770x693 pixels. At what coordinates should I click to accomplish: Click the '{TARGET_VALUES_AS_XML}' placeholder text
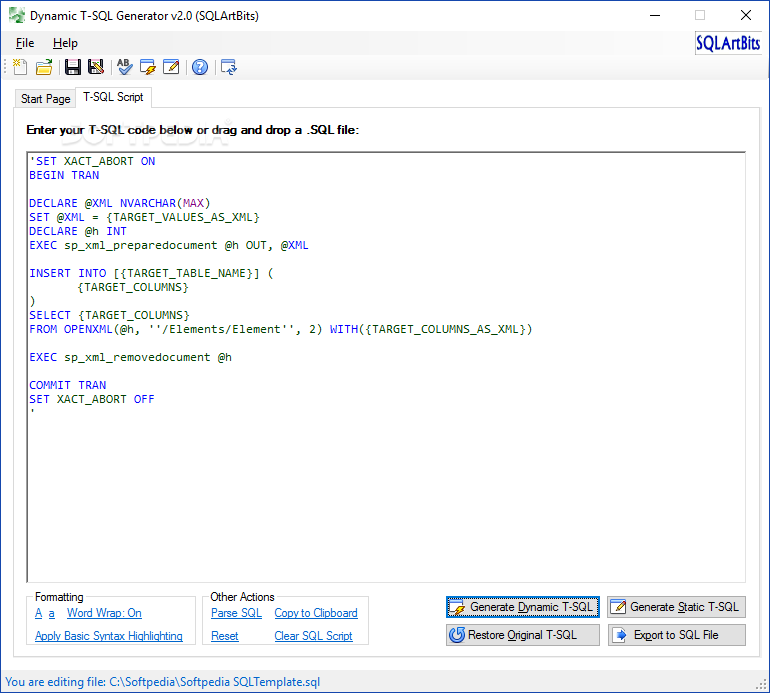[x=183, y=217]
